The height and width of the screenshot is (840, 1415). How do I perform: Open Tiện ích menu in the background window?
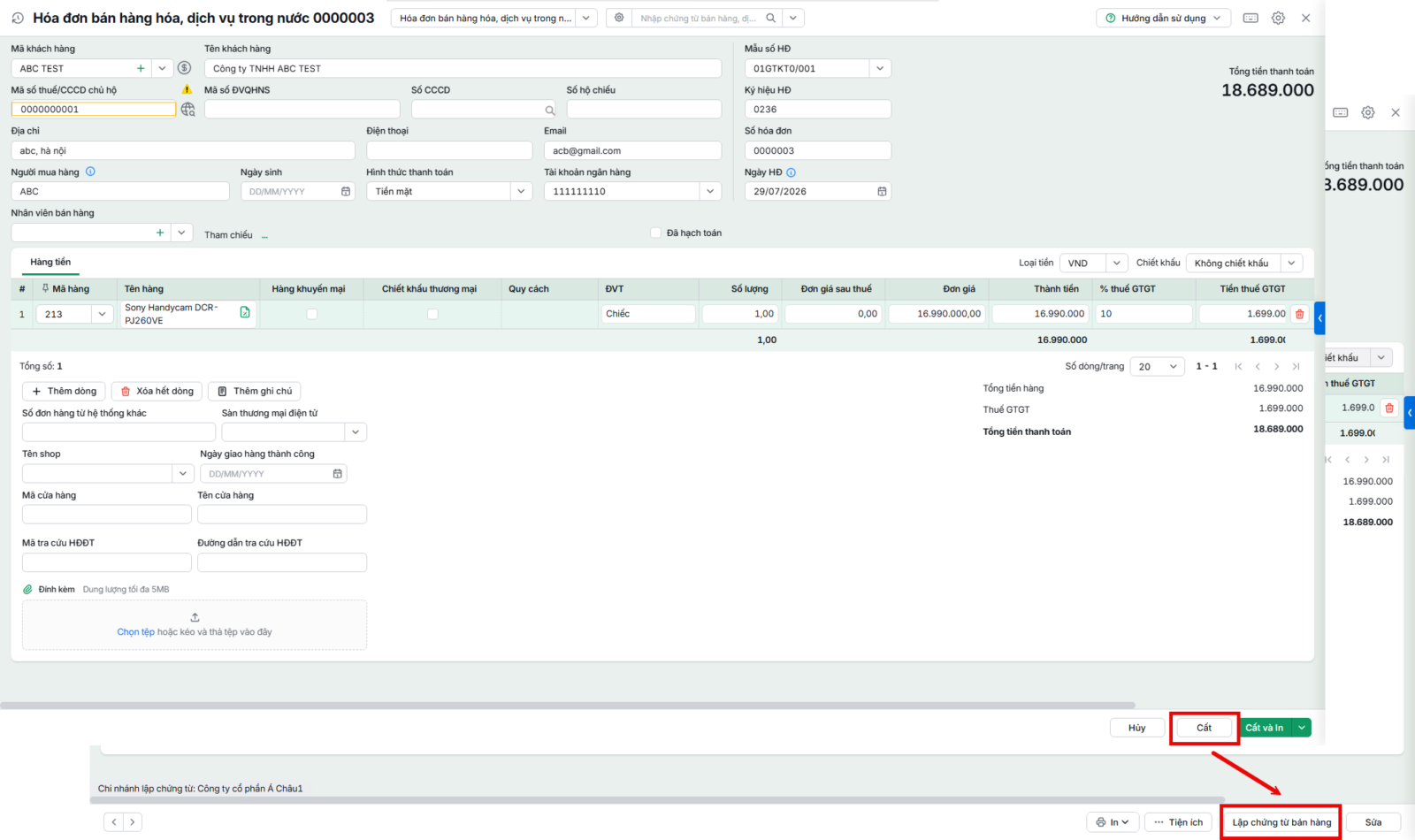coord(1178,822)
